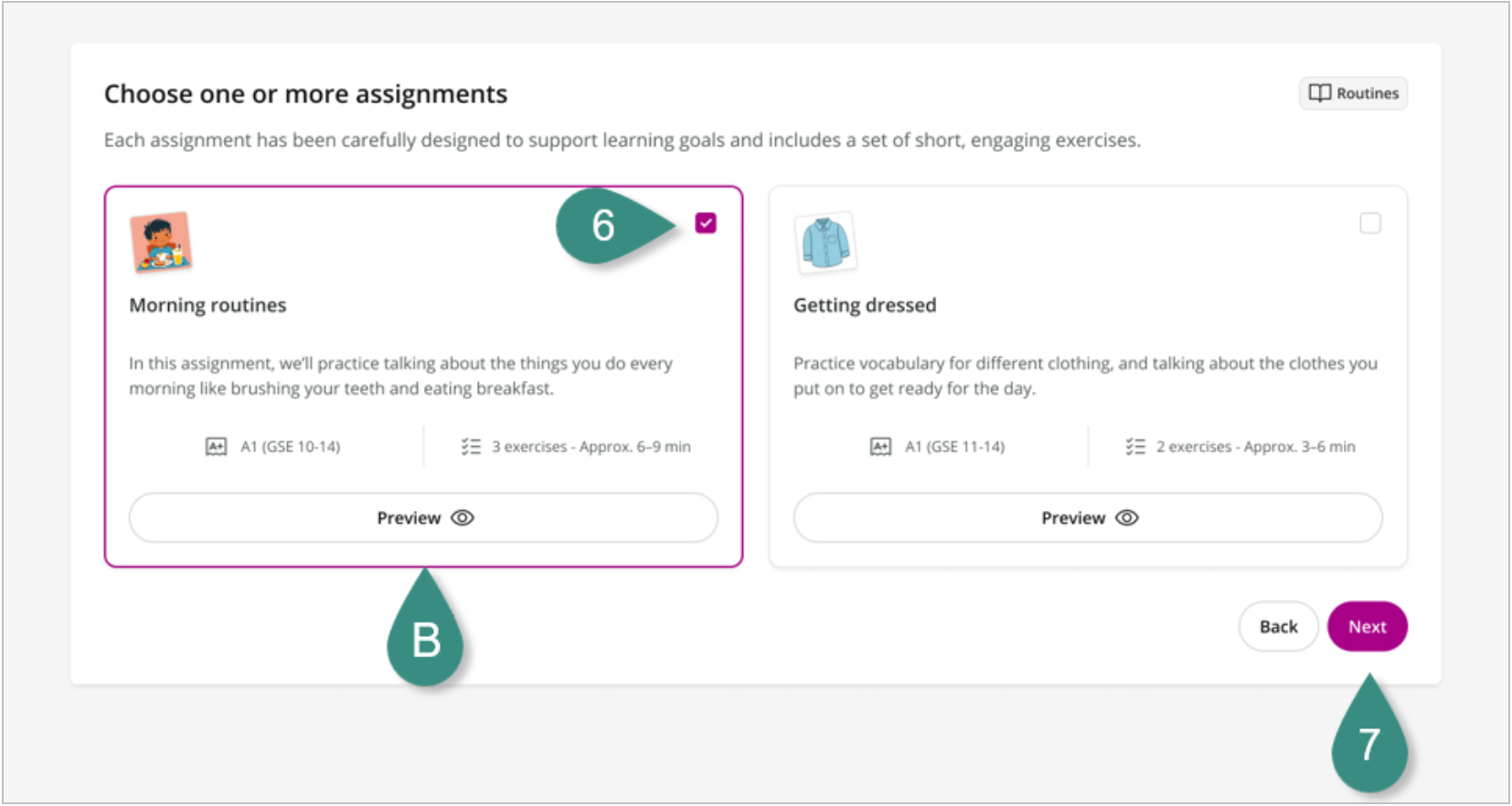
Task: Click the A1 level icon for Getting dressed
Action: [880, 447]
